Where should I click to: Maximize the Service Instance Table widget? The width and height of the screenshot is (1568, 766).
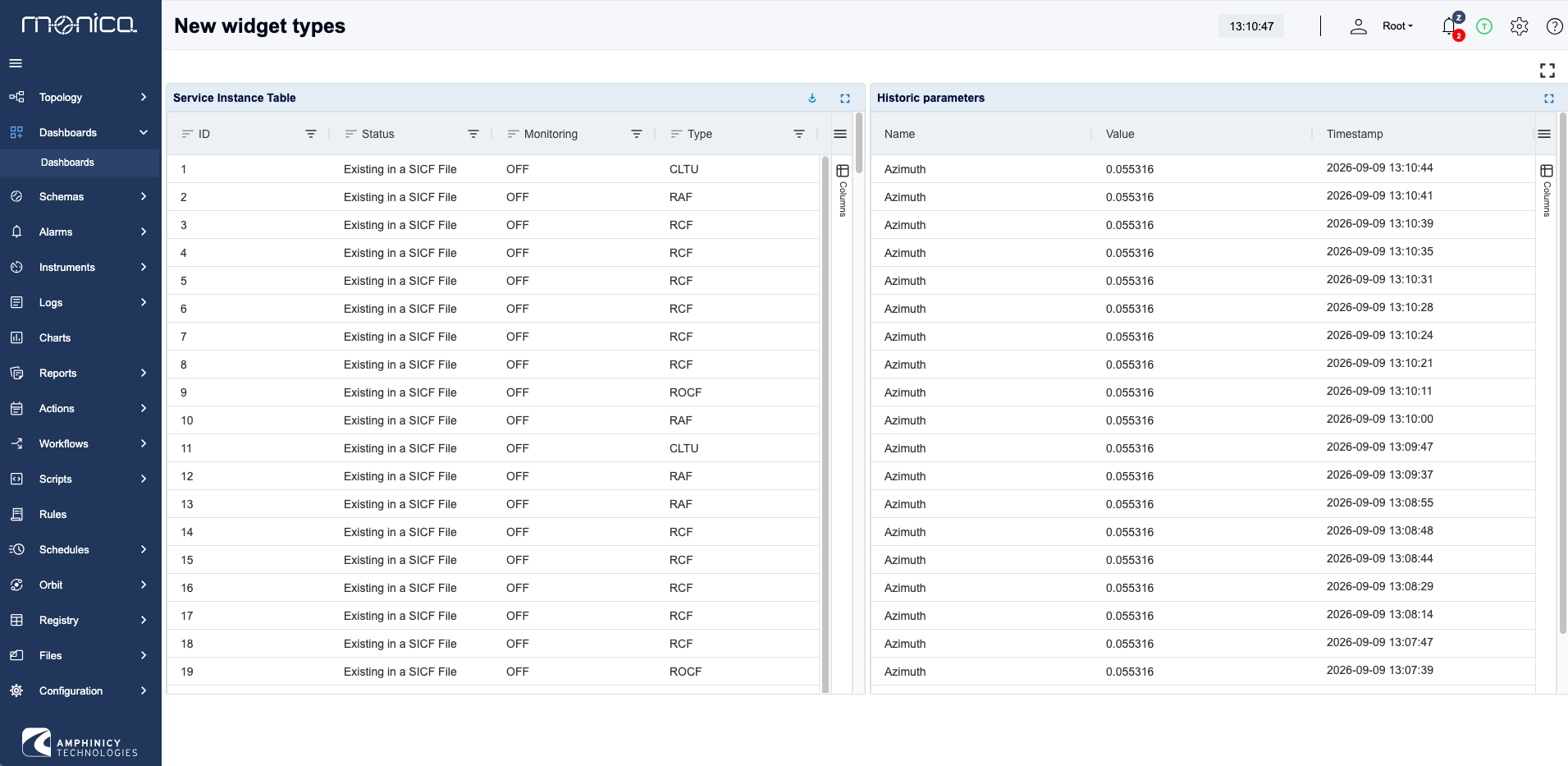click(x=845, y=98)
